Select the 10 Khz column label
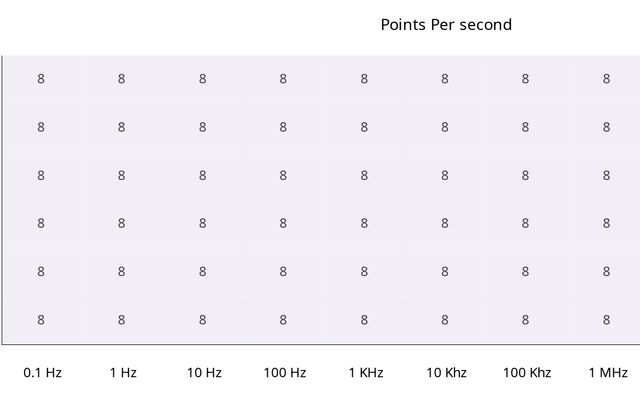The width and height of the screenshot is (640, 400). pos(446,373)
